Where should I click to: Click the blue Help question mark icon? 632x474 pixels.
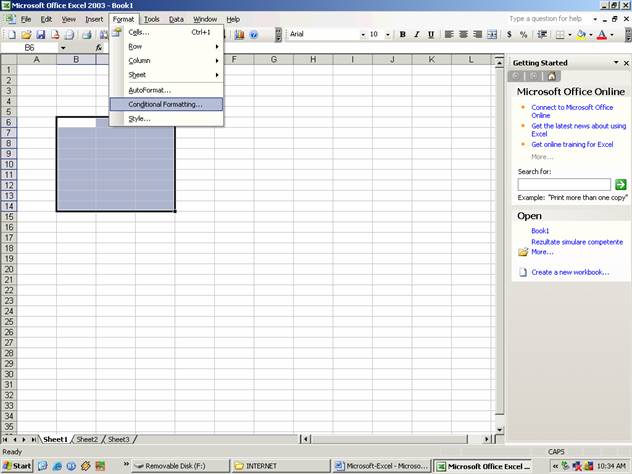[x=254, y=35]
